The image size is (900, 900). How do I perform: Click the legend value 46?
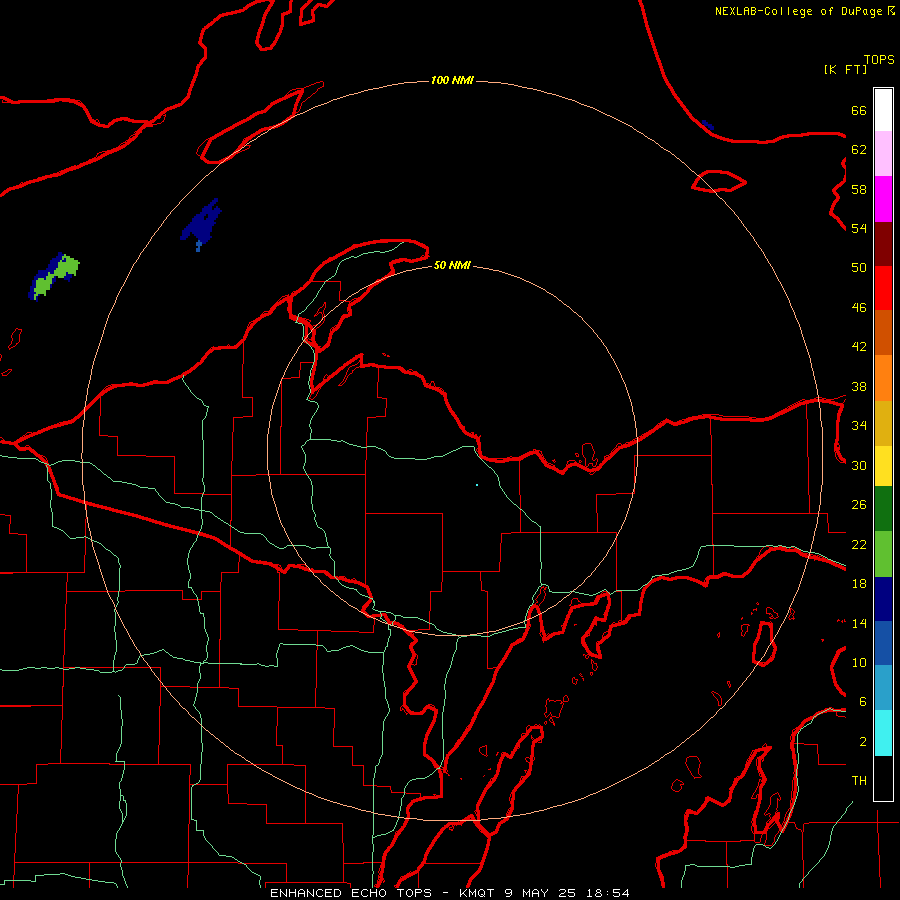coord(859,308)
